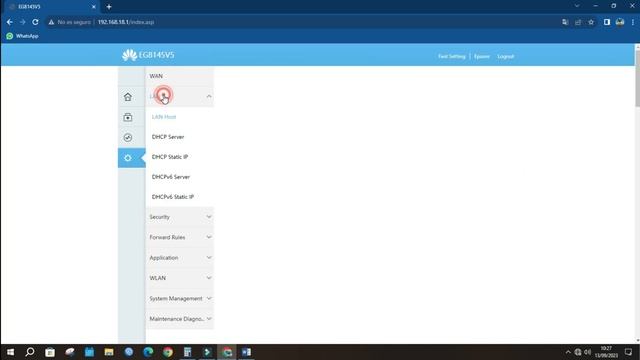This screenshot has width=640, height=360.
Task: Open the browser tab search dropdown
Action: (x=577, y=6)
